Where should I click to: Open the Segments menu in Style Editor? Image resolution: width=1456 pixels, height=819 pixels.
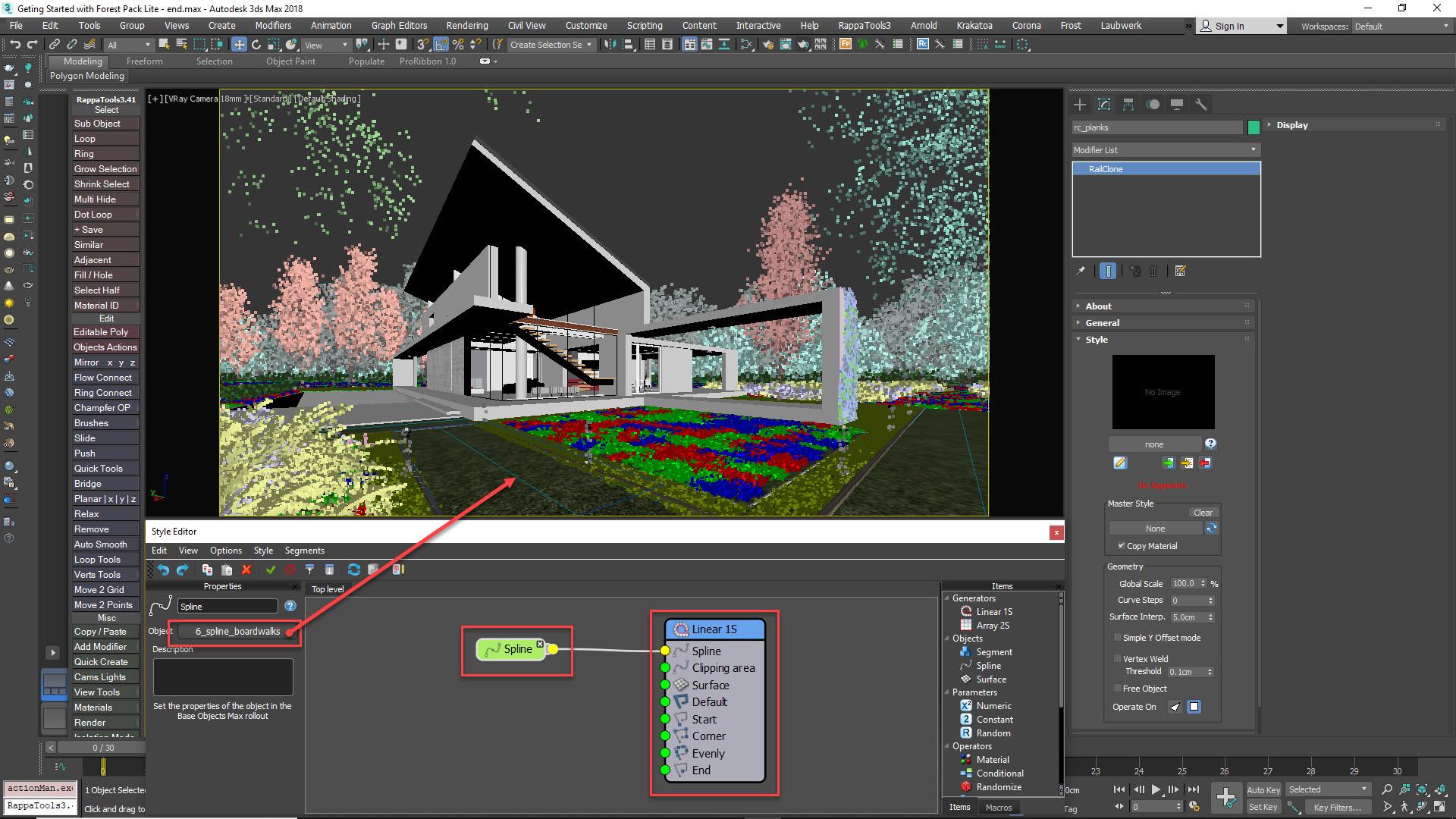304,550
